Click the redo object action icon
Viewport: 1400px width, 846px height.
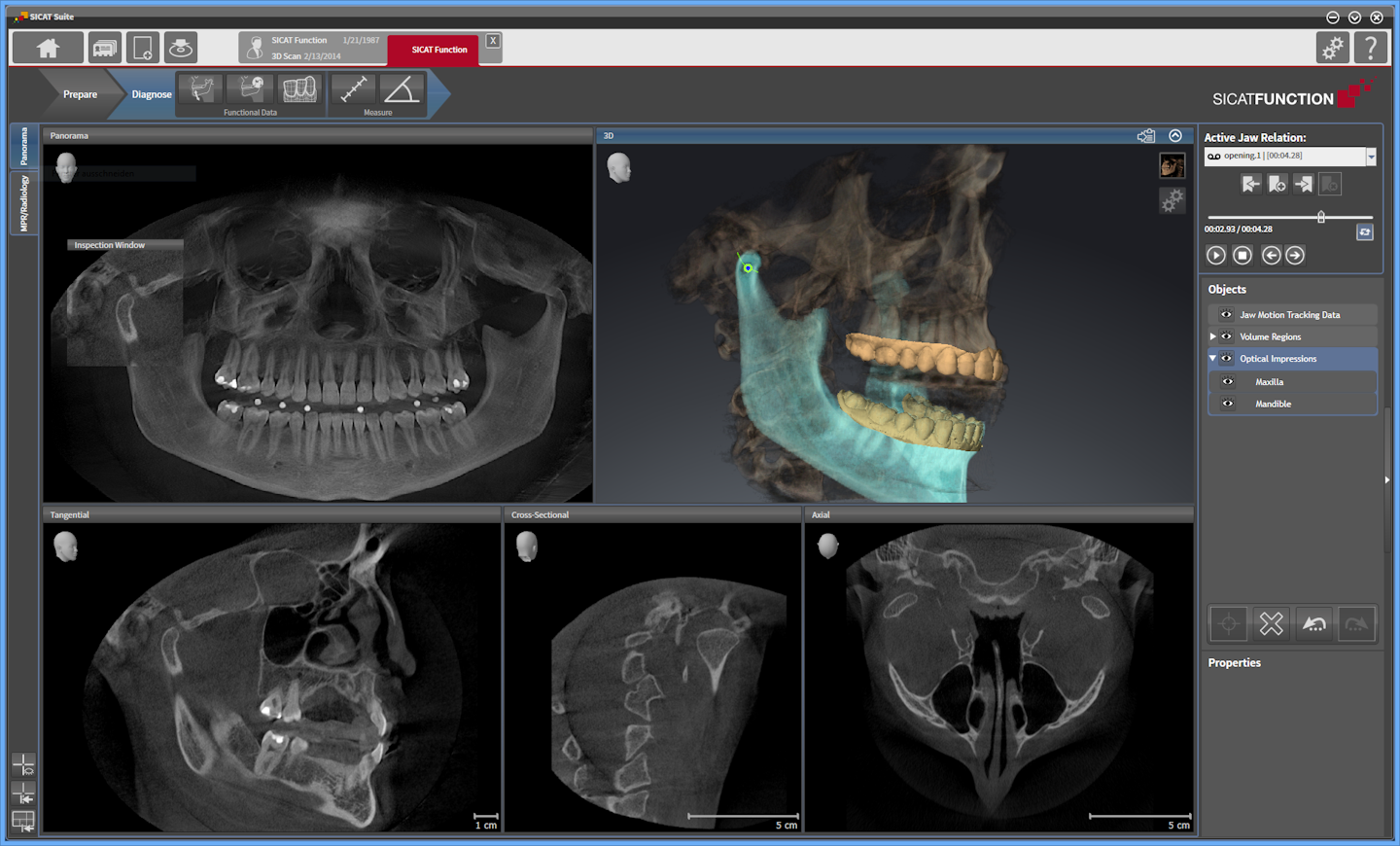click(x=1356, y=623)
